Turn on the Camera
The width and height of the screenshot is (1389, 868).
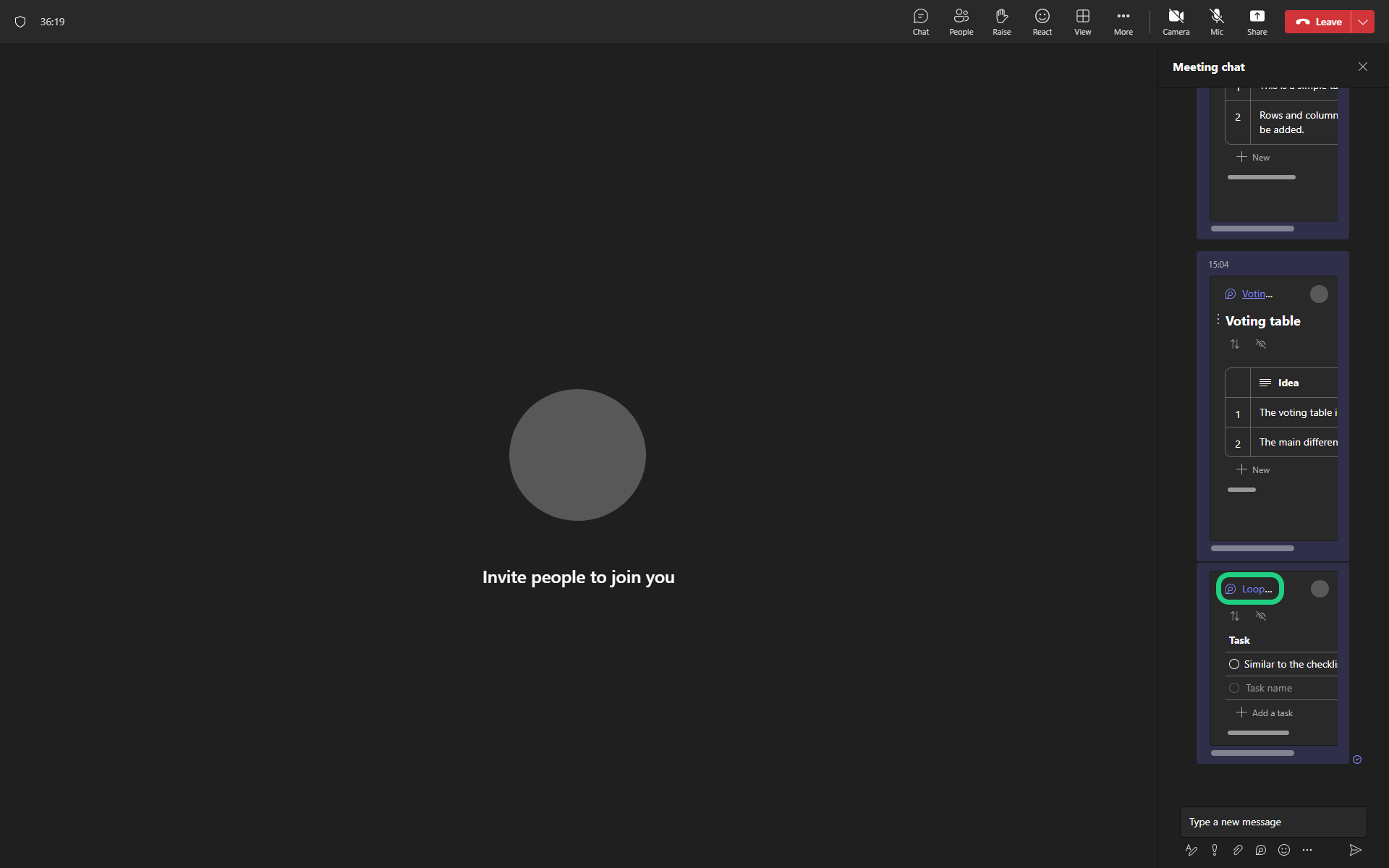click(1176, 22)
